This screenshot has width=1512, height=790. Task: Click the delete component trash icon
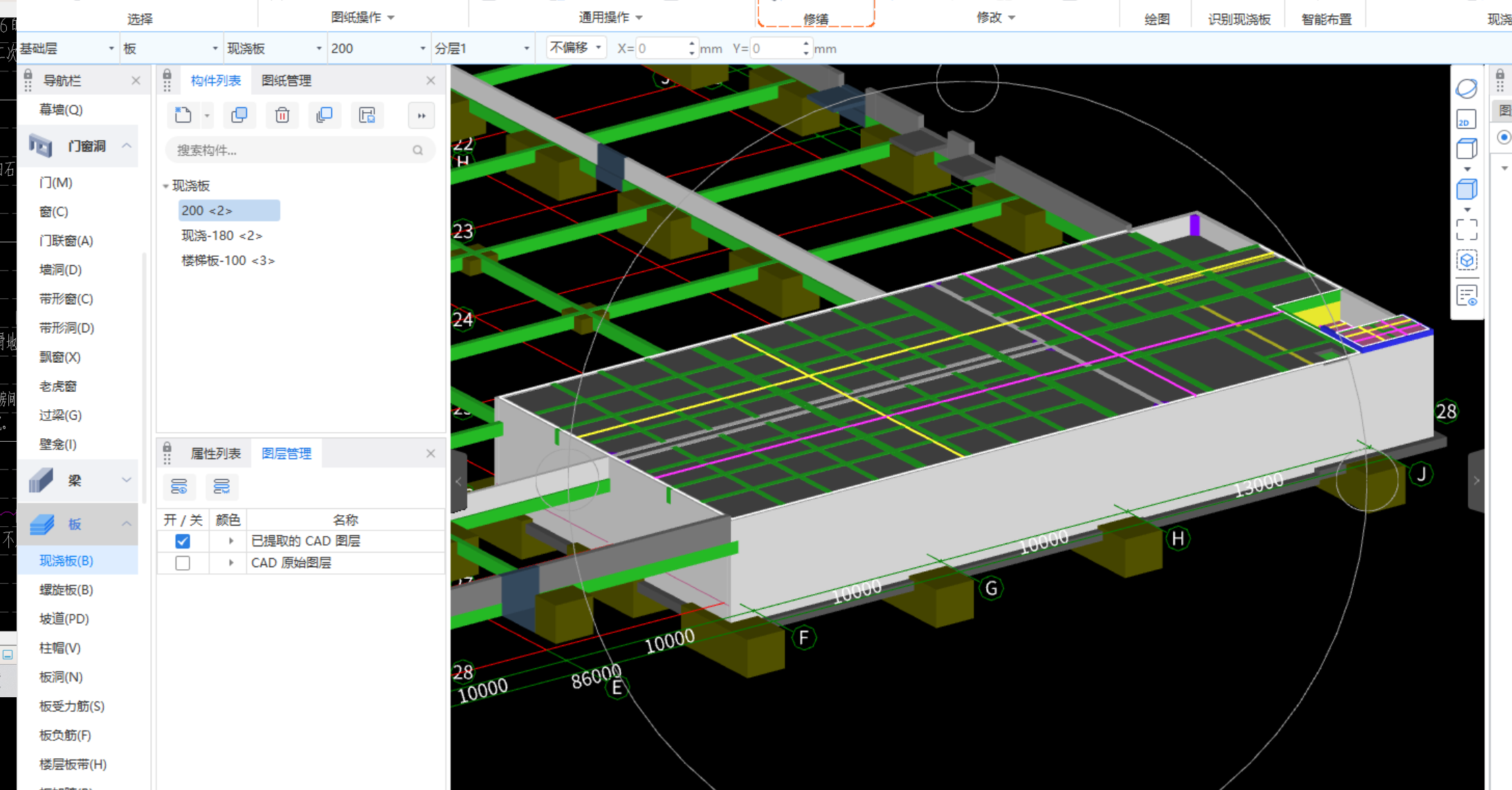282,115
